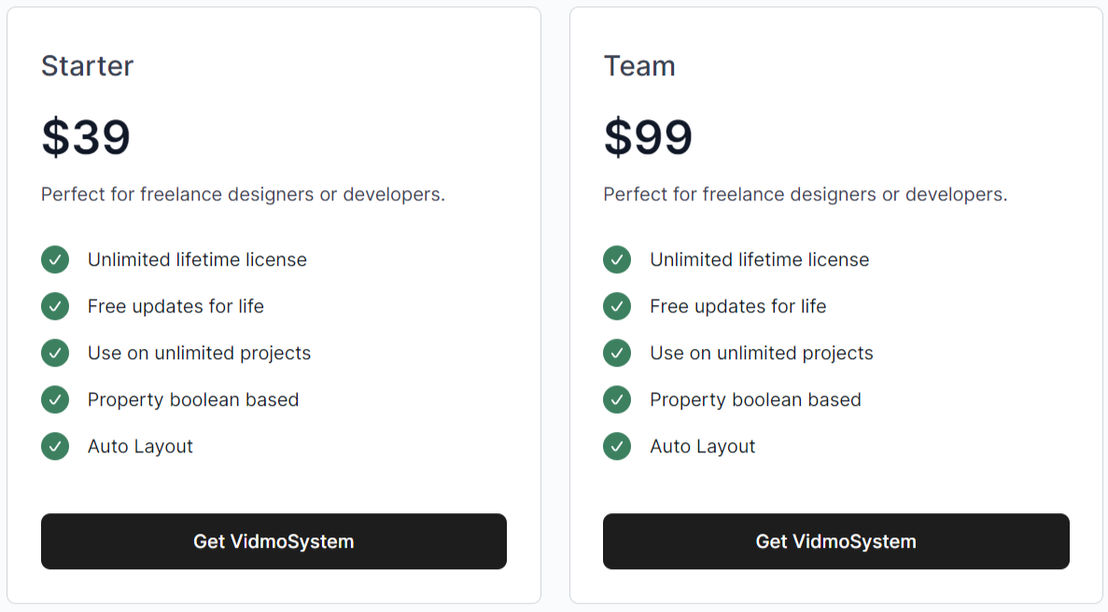Click the $39 price label

85,137
